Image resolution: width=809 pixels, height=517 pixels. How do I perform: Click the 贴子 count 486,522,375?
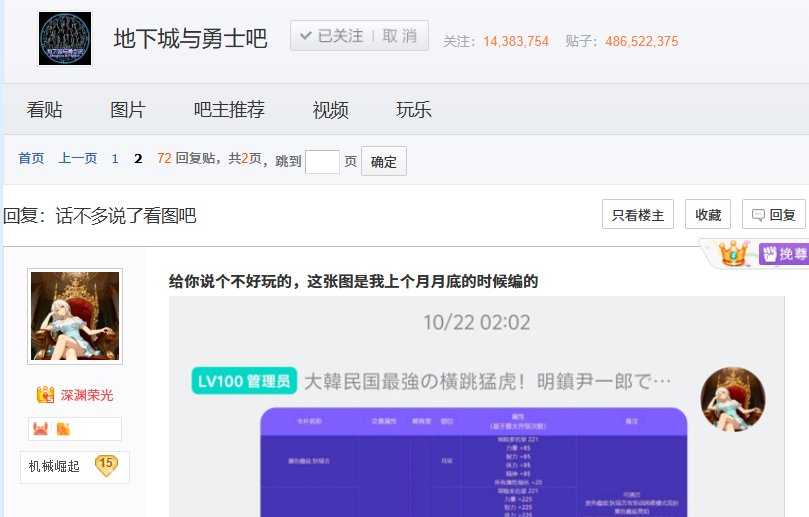pyautogui.click(x=642, y=41)
